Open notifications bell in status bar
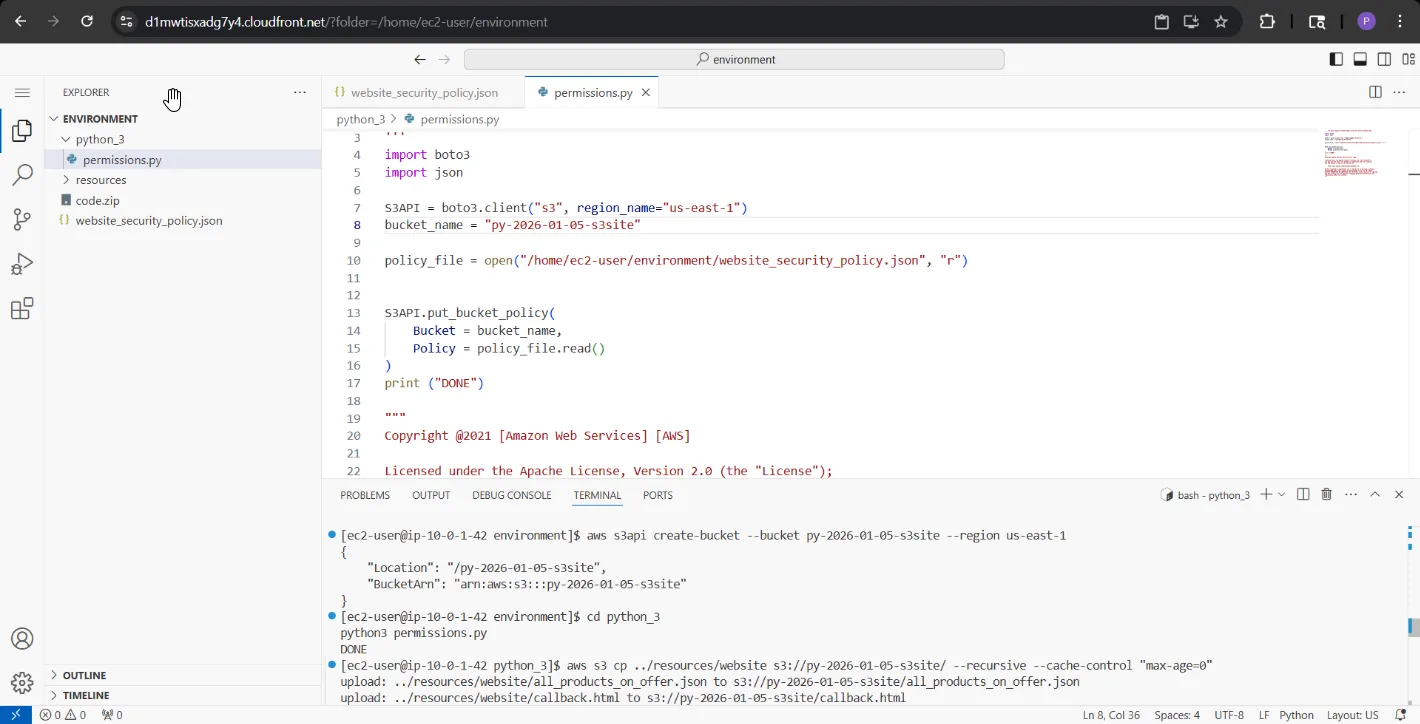This screenshot has height=724, width=1420. pyautogui.click(x=1403, y=715)
